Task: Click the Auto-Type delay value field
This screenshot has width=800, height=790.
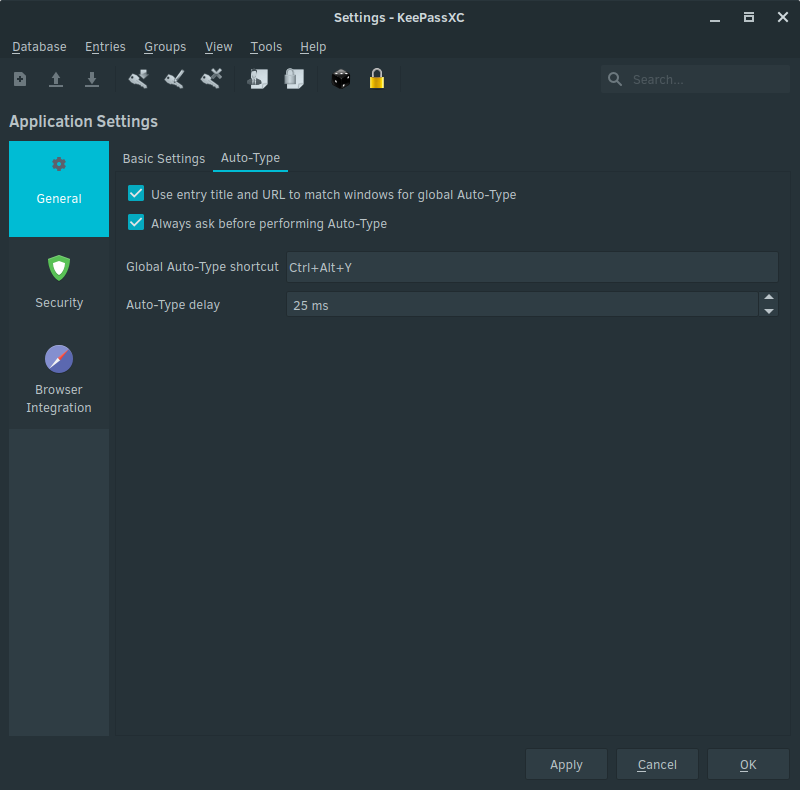Action: point(522,305)
